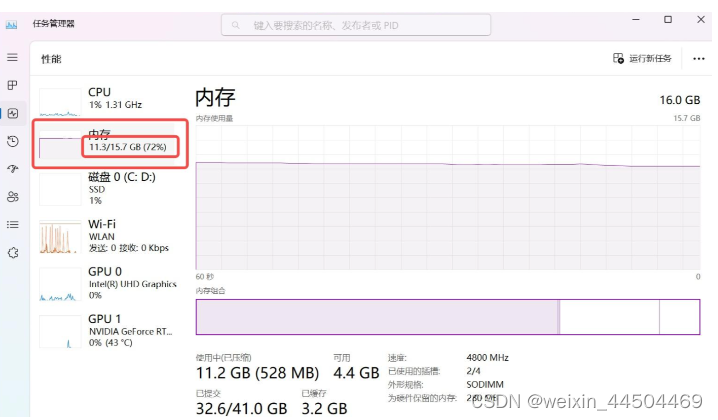718x420 pixels.
Task: Select the Wi-Fi performance item
Action: coord(110,236)
